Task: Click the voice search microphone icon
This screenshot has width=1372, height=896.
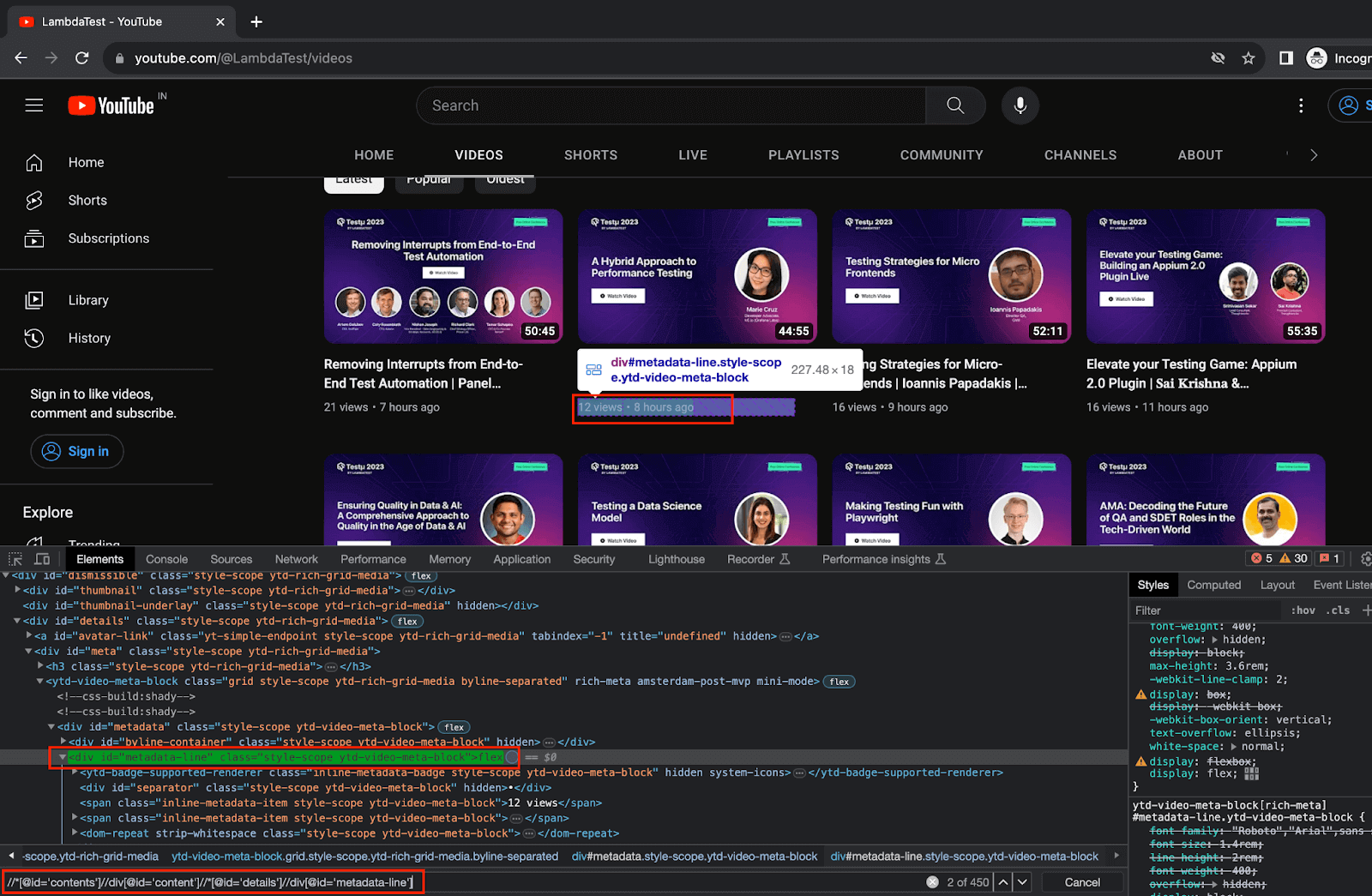Action: [1020, 105]
